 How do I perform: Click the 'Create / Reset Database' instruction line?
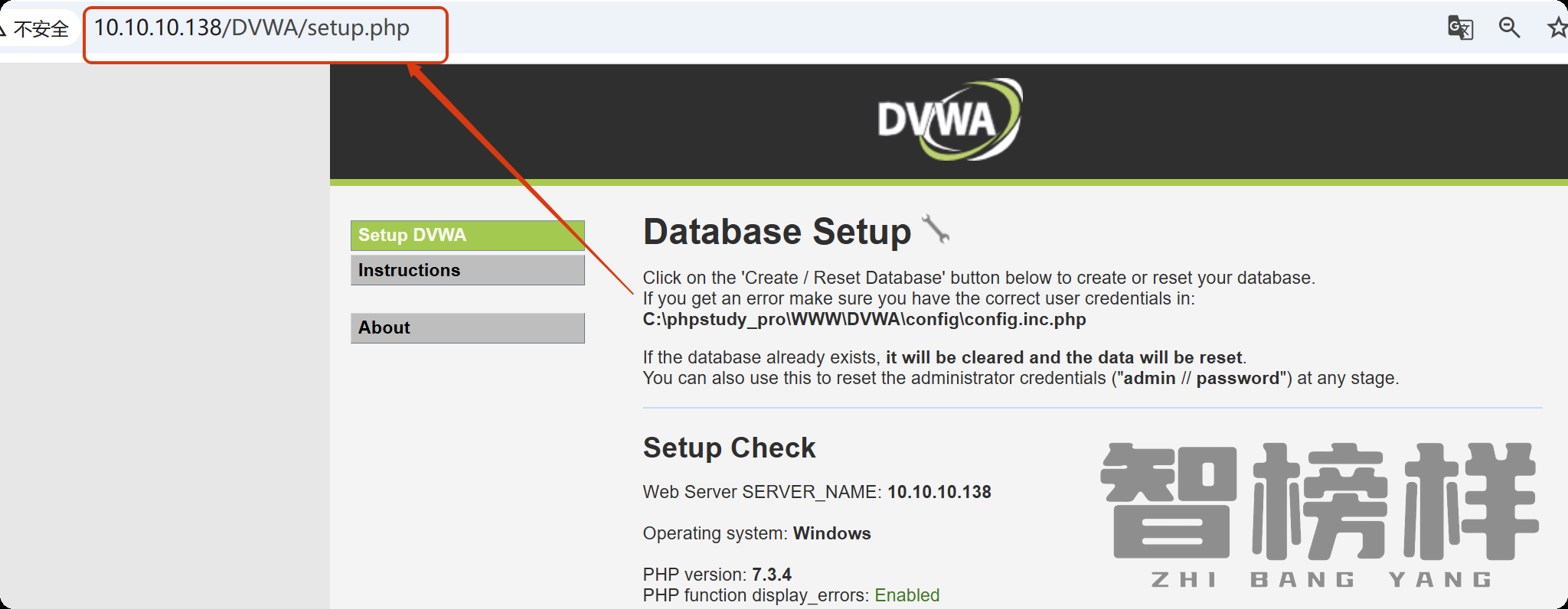pyautogui.click(x=979, y=278)
